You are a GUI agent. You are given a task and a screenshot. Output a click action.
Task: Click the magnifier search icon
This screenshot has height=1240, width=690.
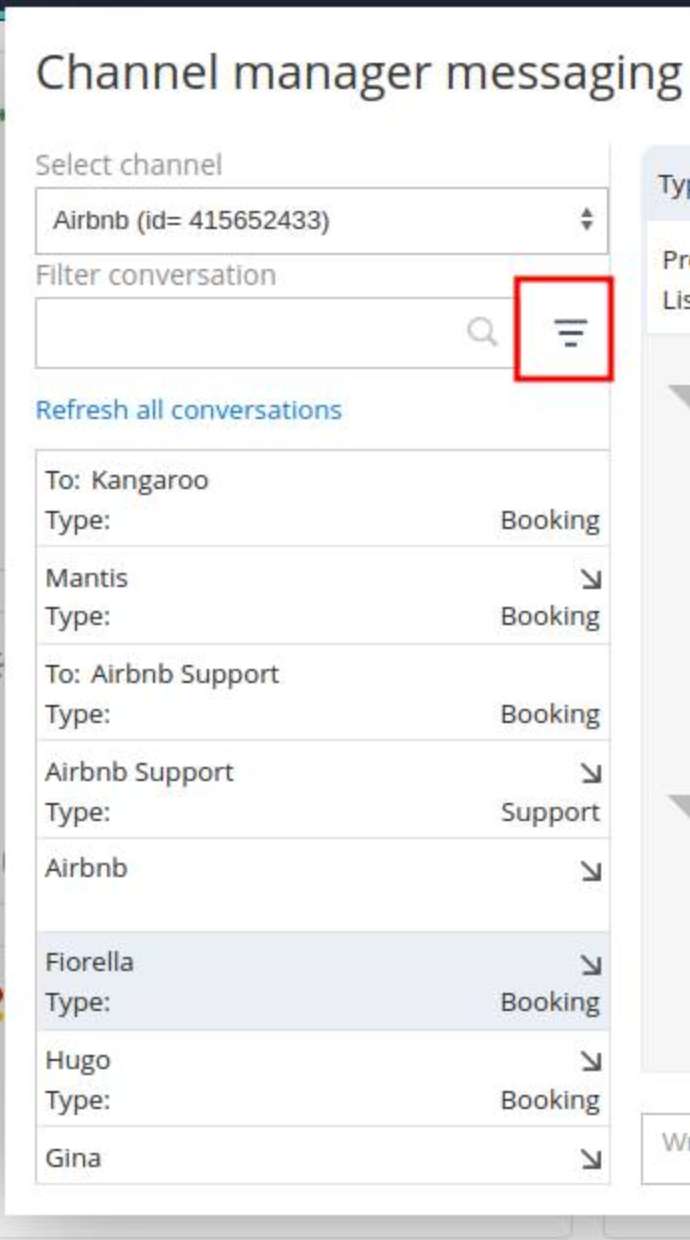click(483, 331)
